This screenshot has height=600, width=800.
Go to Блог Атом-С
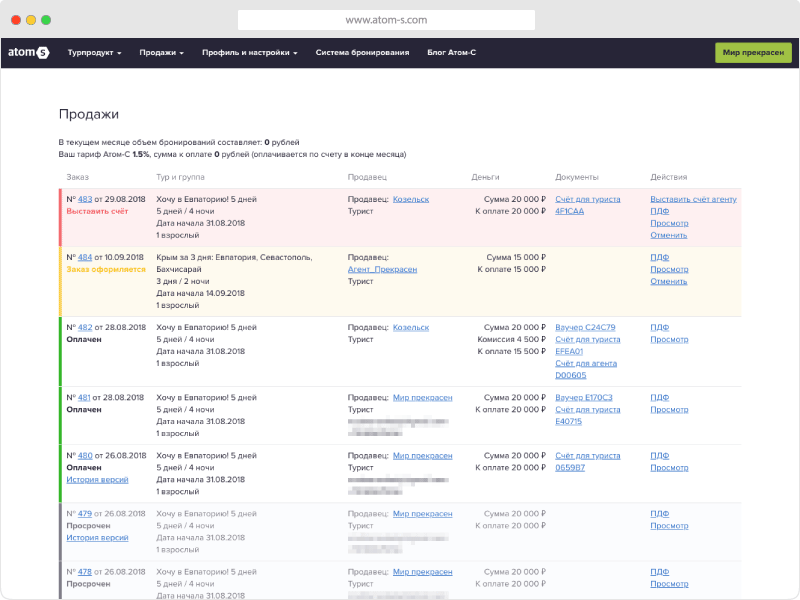[452, 53]
